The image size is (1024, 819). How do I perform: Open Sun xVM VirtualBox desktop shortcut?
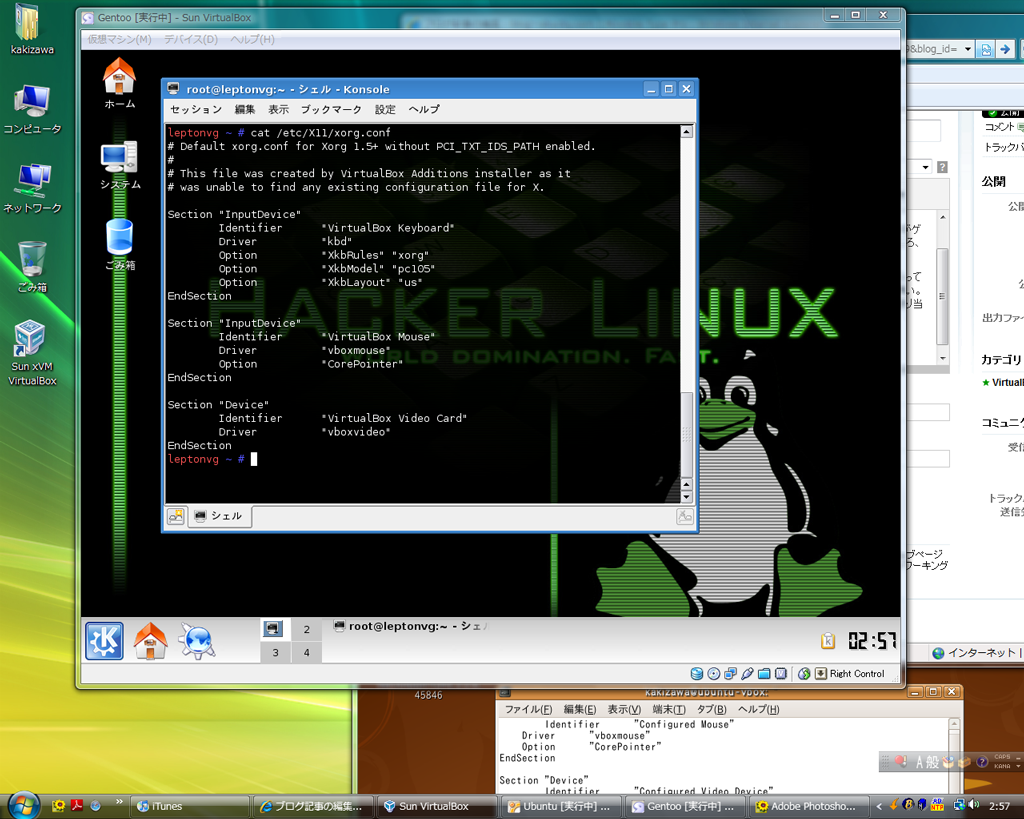point(31,353)
